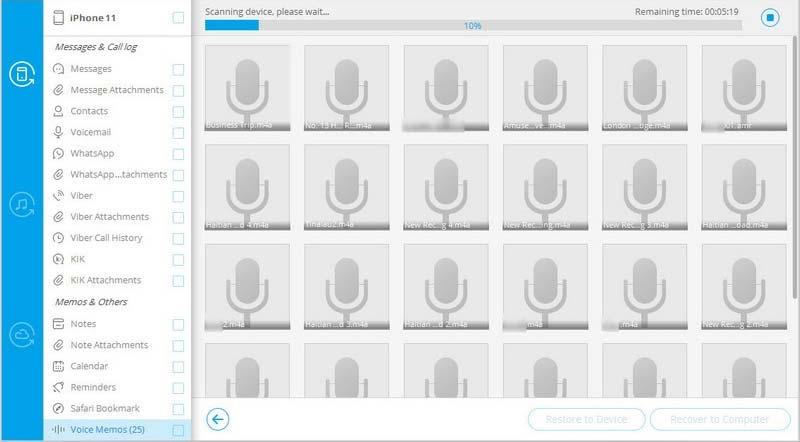Stop the device scan
The image size is (800, 442).
(x=770, y=18)
